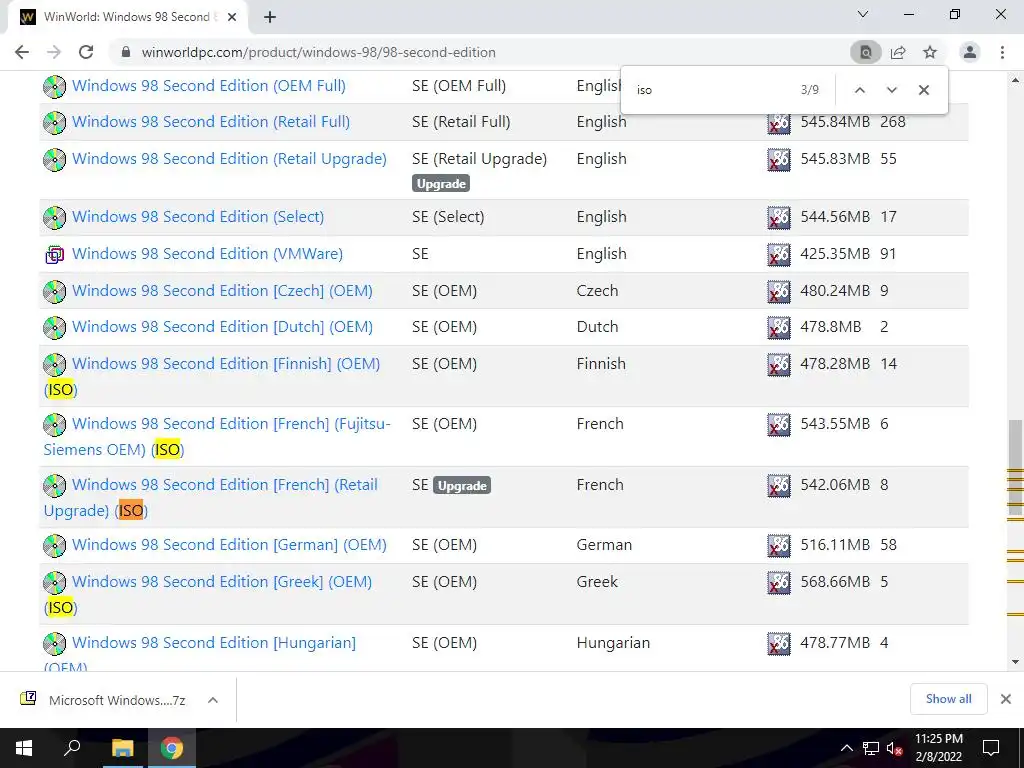The width and height of the screenshot is (1024, 768).
Task: Click the disc icon for Retail Full row
Action: (x=55, y=122)
